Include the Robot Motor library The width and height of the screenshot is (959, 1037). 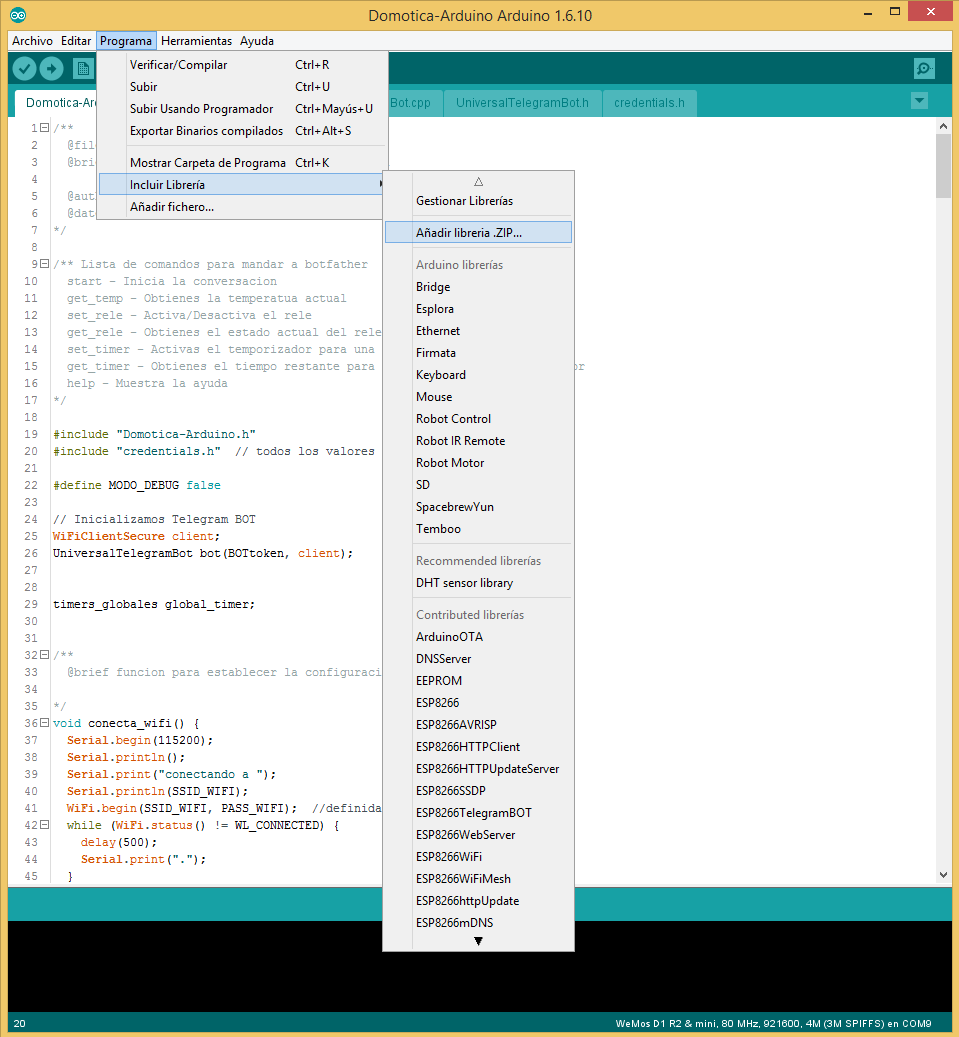click(478, 462)
